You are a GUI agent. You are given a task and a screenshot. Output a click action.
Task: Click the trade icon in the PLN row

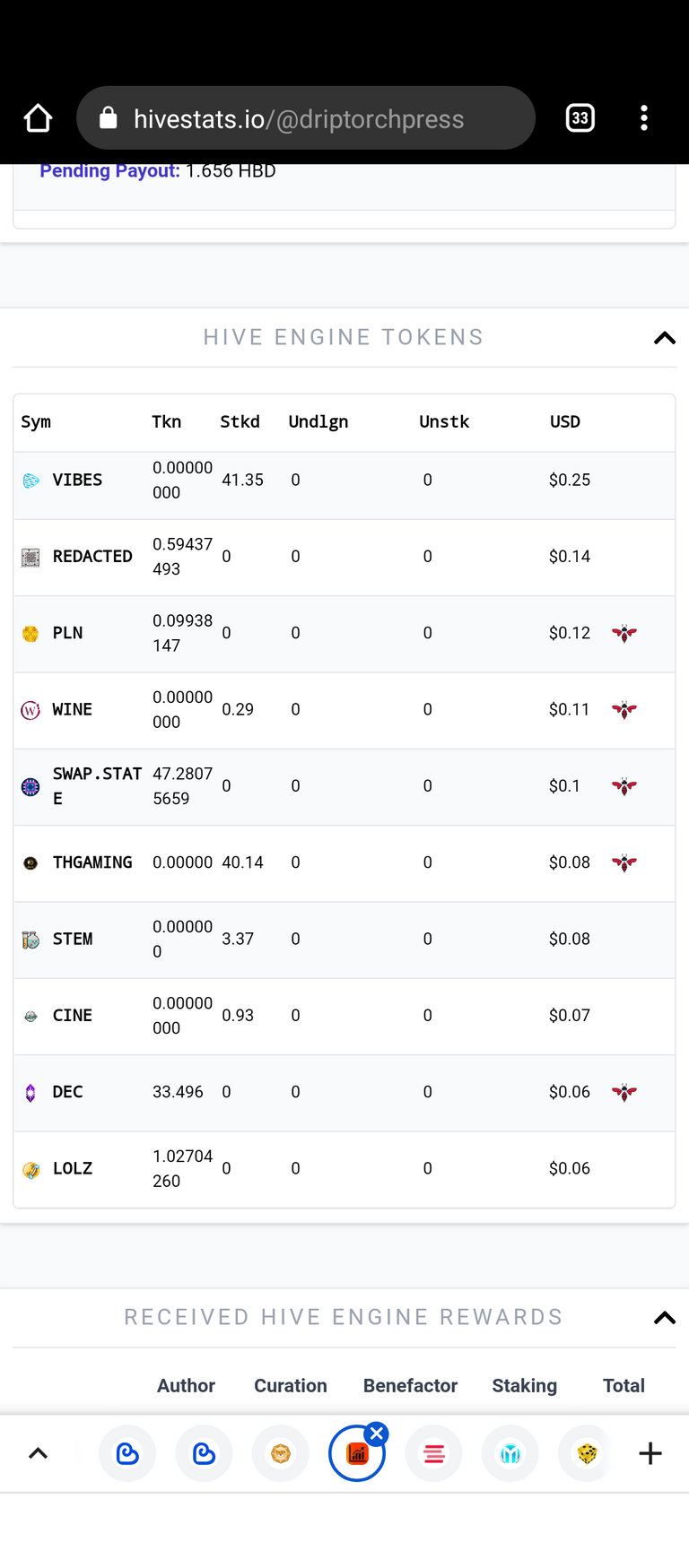[x=624, y=633]
